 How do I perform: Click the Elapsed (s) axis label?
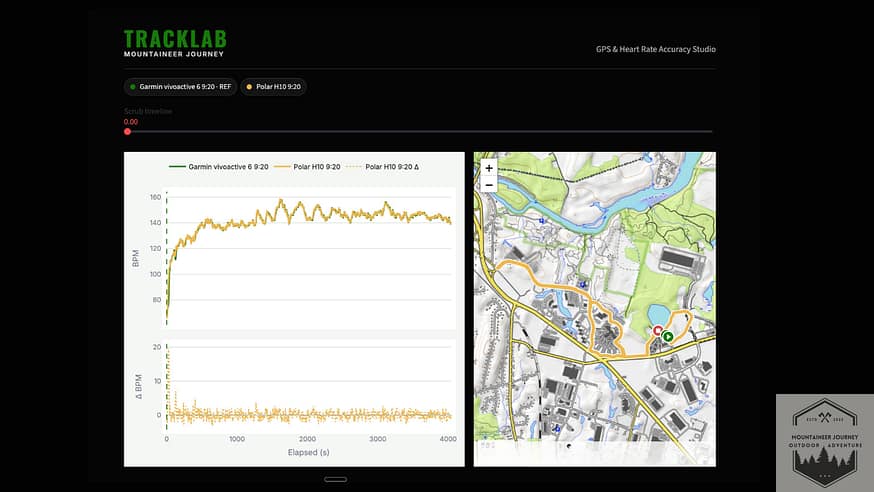(x=308, y=452)
